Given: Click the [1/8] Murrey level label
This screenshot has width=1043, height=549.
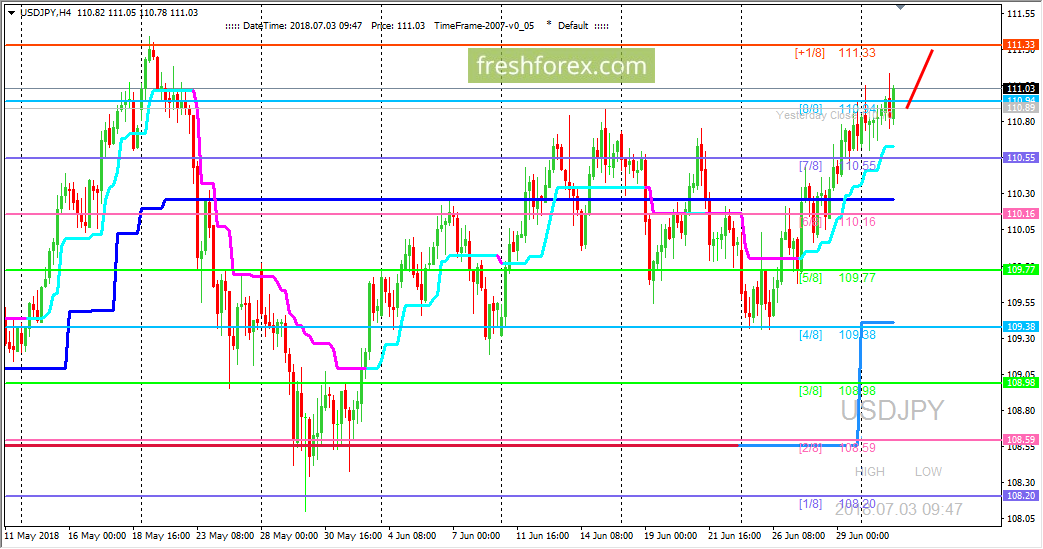Looking at the screenshot, I should tap(810, 503).
